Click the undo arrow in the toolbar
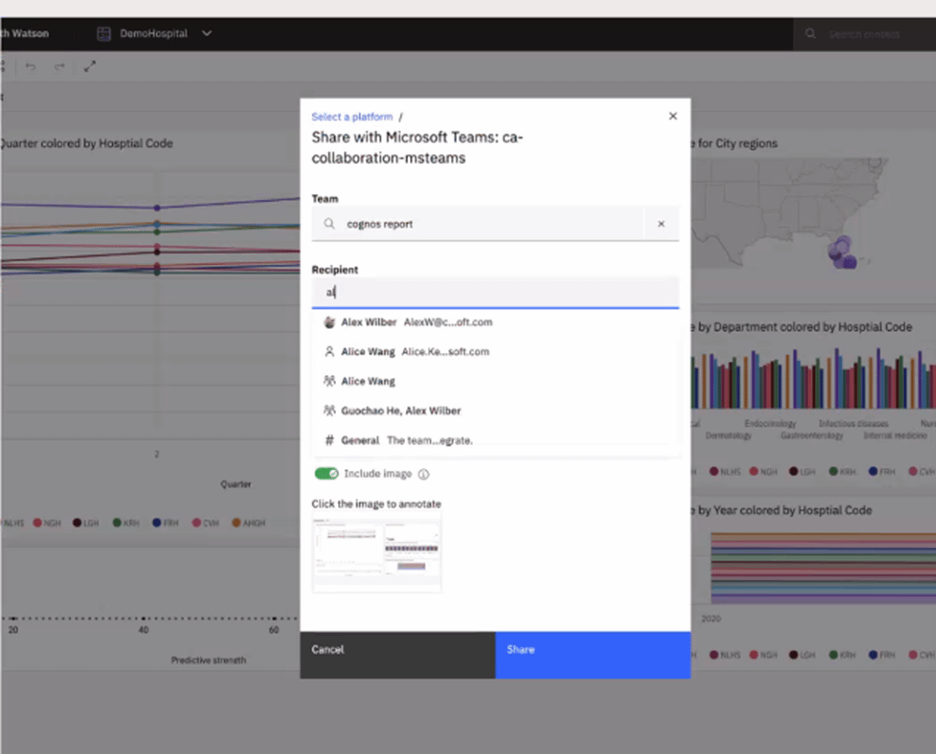936x754 pixels. tap(30, 66)
